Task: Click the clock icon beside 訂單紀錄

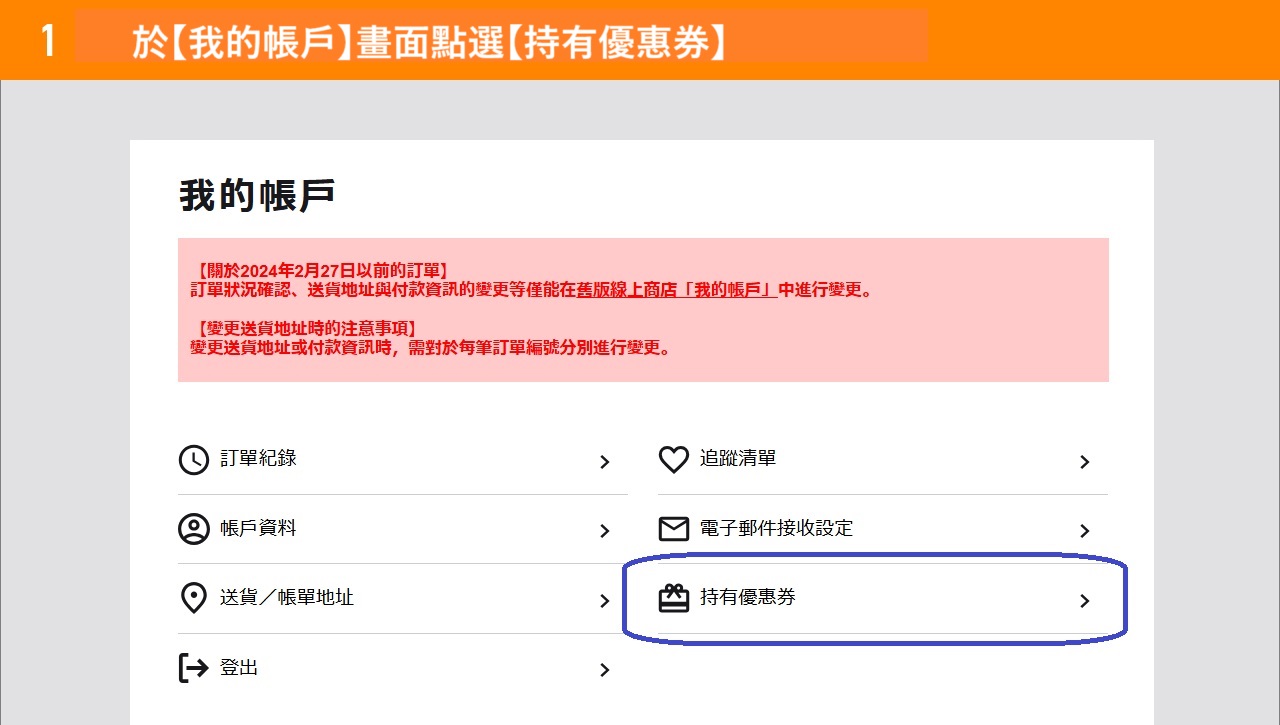Action: tap(193, 460)
